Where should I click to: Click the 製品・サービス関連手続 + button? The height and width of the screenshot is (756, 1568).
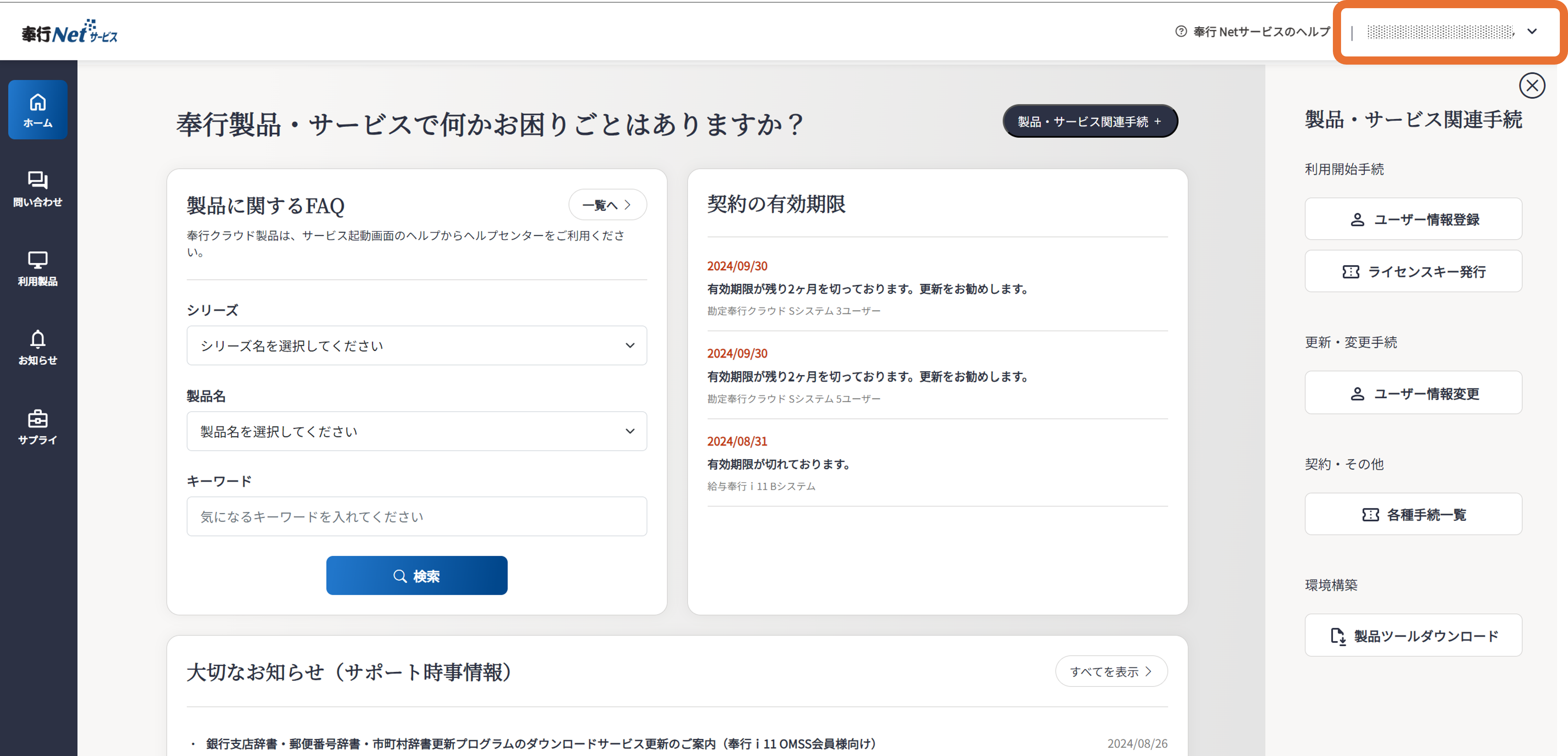[1090, 121]
